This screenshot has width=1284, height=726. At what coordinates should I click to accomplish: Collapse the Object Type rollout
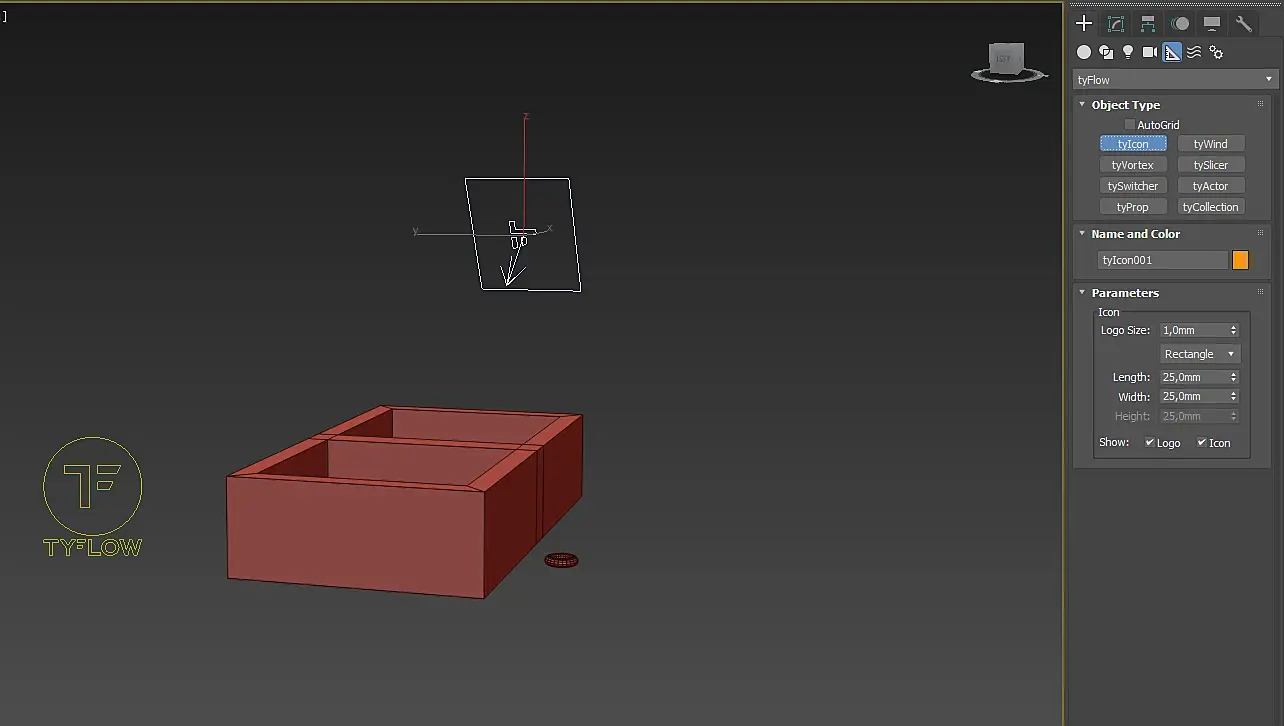1082,104
